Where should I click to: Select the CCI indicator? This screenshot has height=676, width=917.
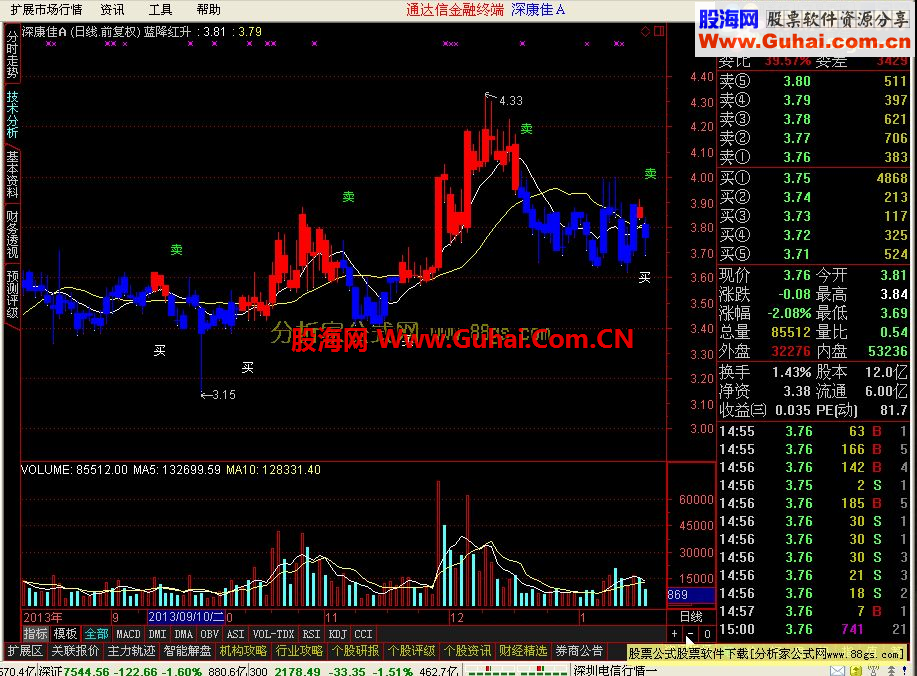[x=363, y=634]
